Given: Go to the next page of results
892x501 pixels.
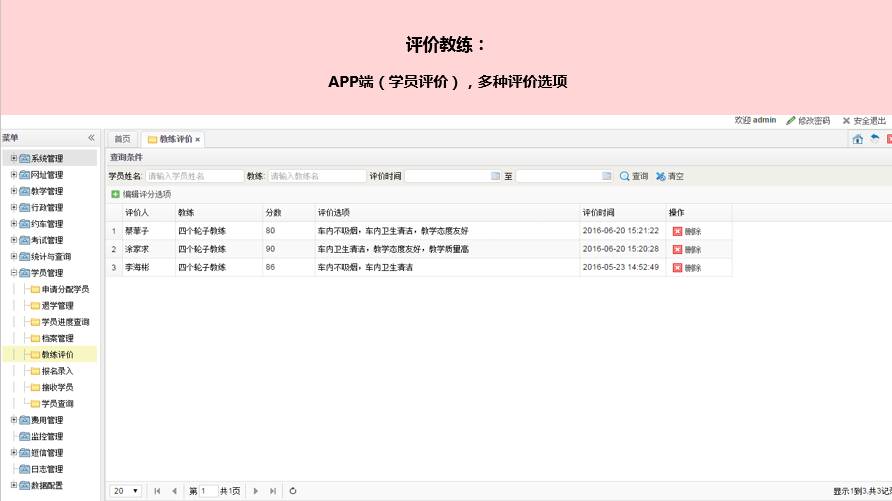Looking at the screenshot, I should tap(255, 491).
